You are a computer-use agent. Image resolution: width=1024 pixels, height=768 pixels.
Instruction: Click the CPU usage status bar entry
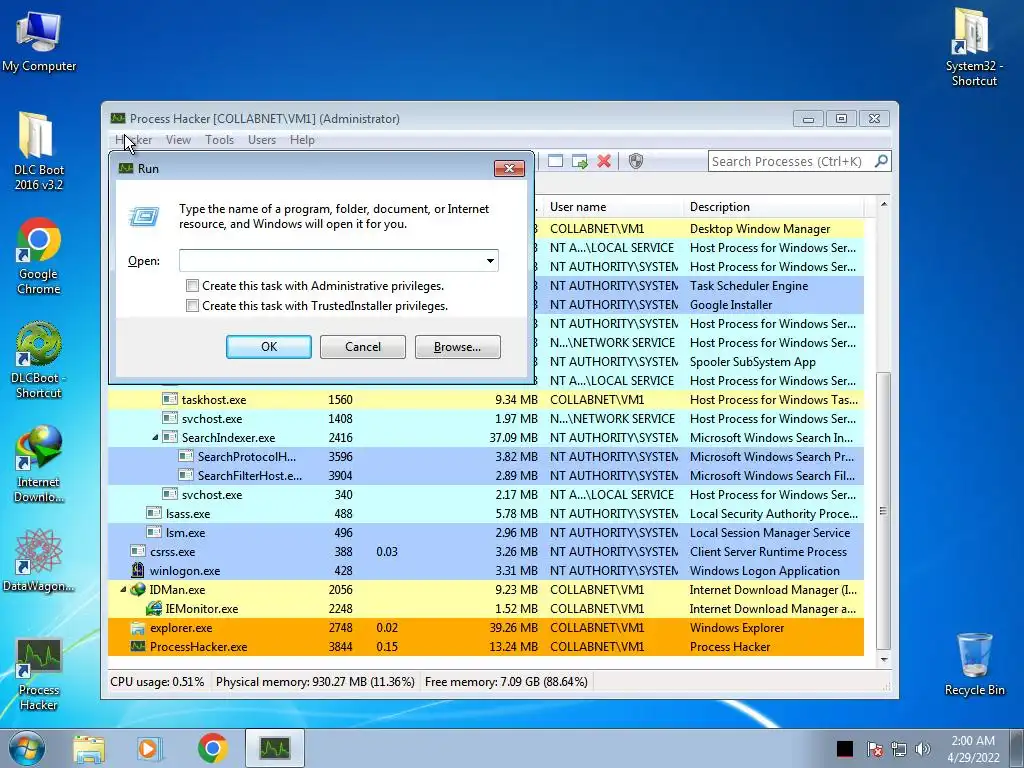157,682
